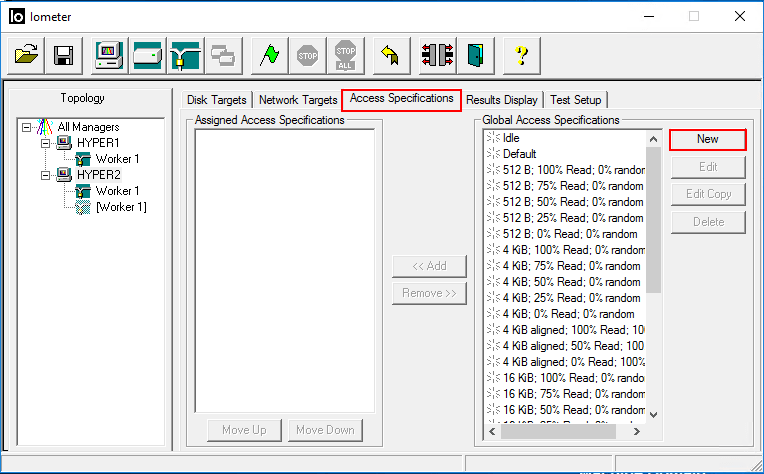The image size is (764, 474).
Task: Start a new manager
Action: click(x=110, y=56)
